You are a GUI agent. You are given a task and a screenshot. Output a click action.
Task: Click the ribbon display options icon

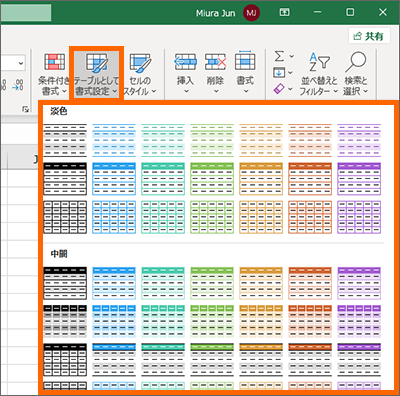point(284,12)
